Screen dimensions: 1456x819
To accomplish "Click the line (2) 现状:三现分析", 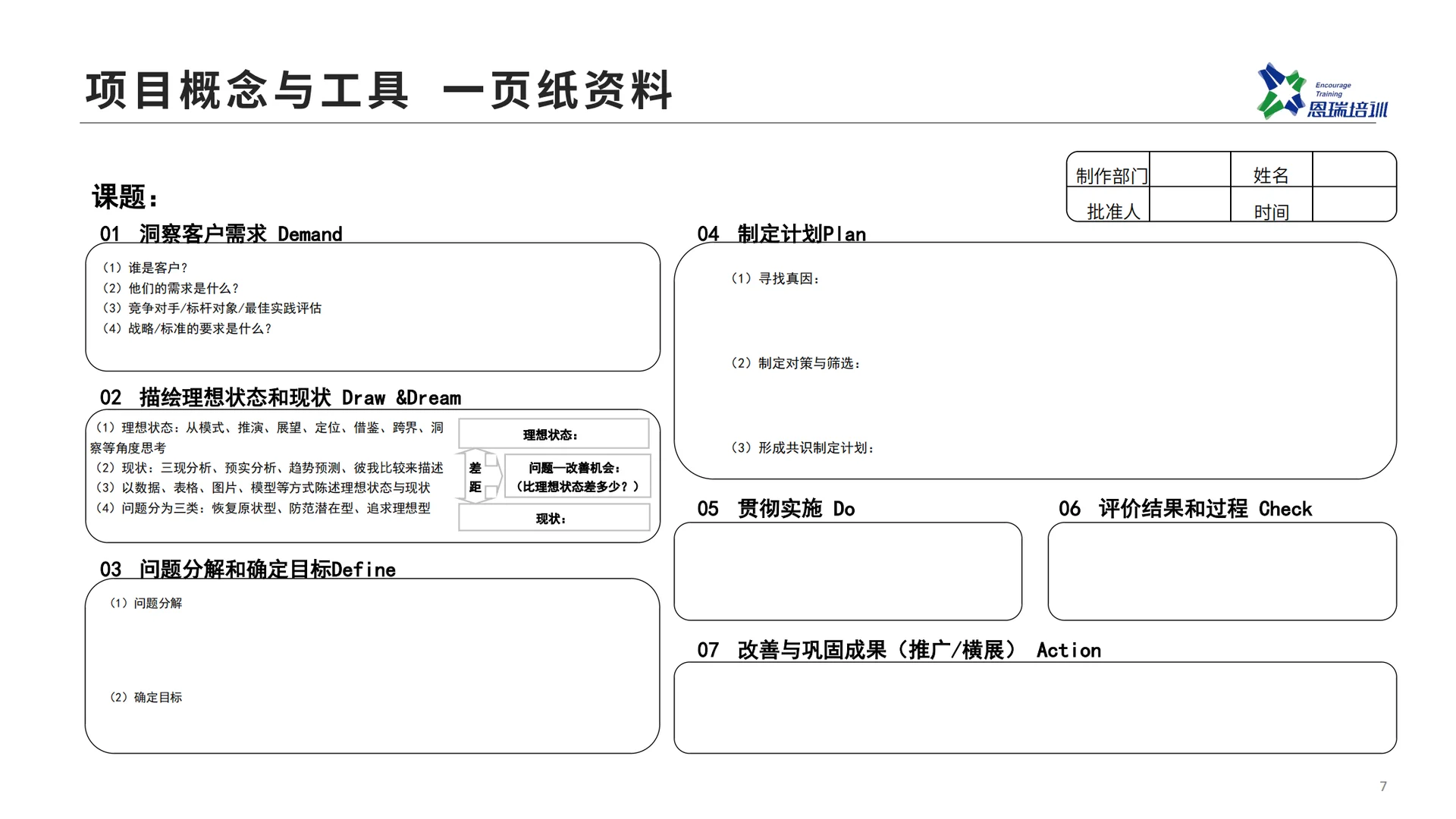I will click(x=269, y=468).
